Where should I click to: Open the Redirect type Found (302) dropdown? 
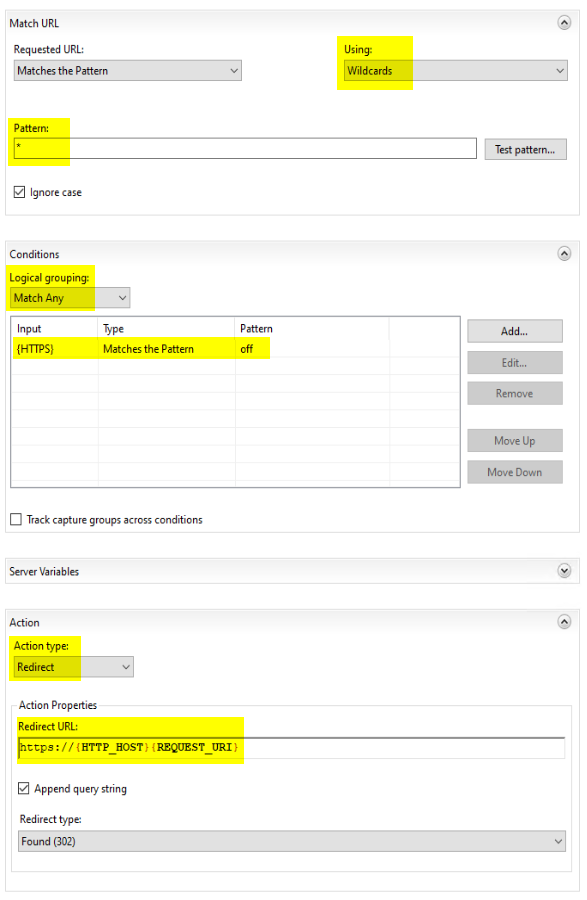coord(291,841)
